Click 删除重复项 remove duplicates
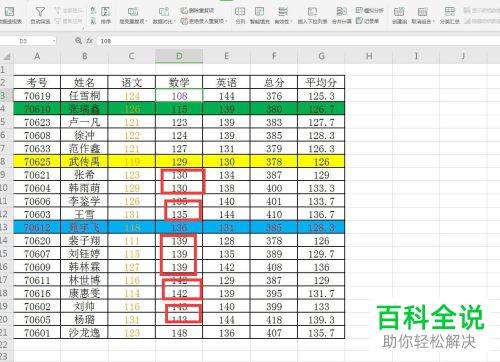This screenshot has height=362, width=500. (x=197, y=11)
